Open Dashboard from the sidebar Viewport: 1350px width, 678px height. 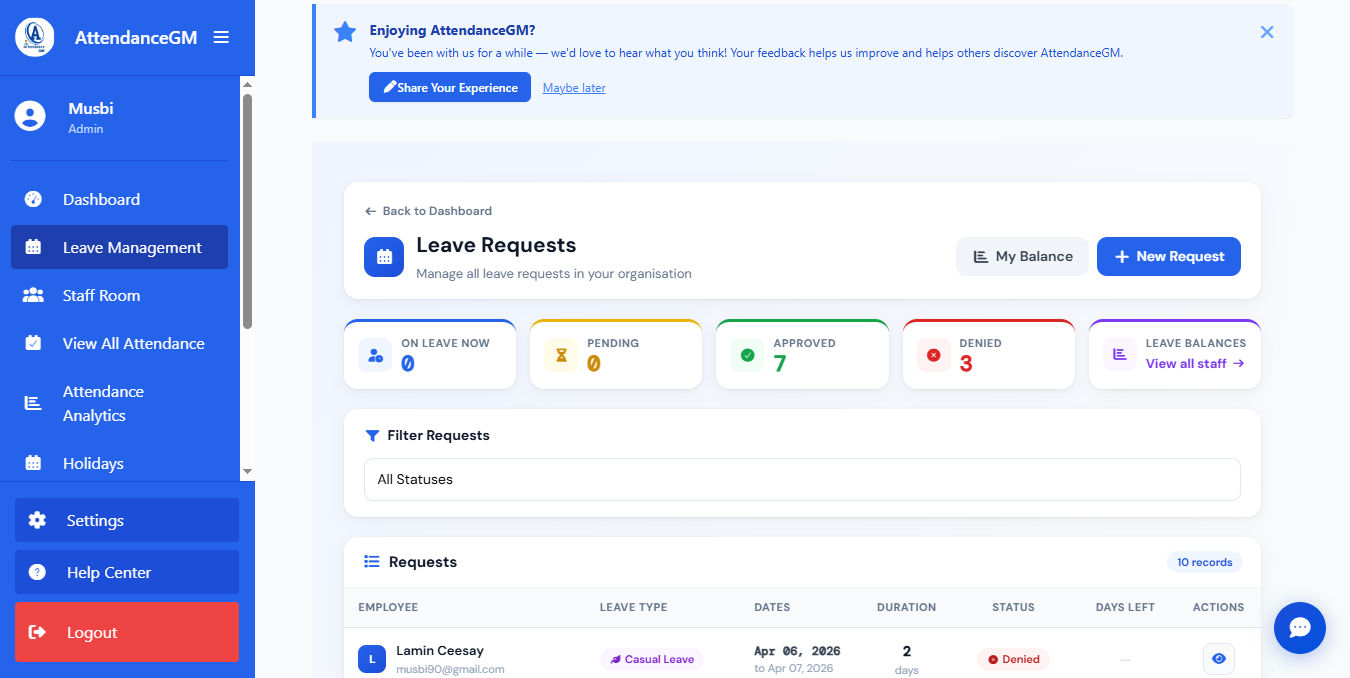pyautogui.click(x=119, y=199)
